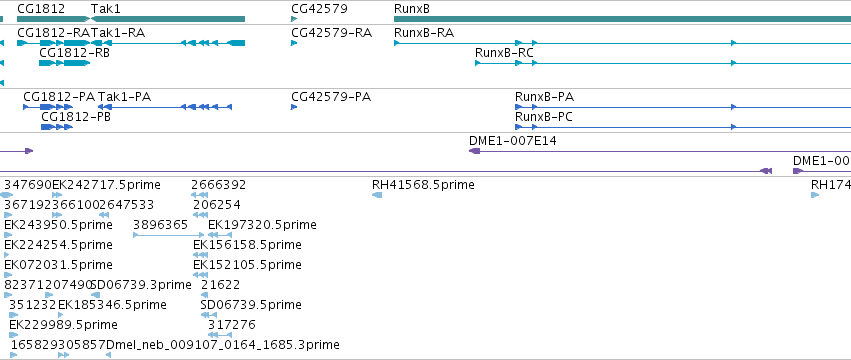
Task: Click the EK242717.5prime EST arrows
Action: click(57, 195)
